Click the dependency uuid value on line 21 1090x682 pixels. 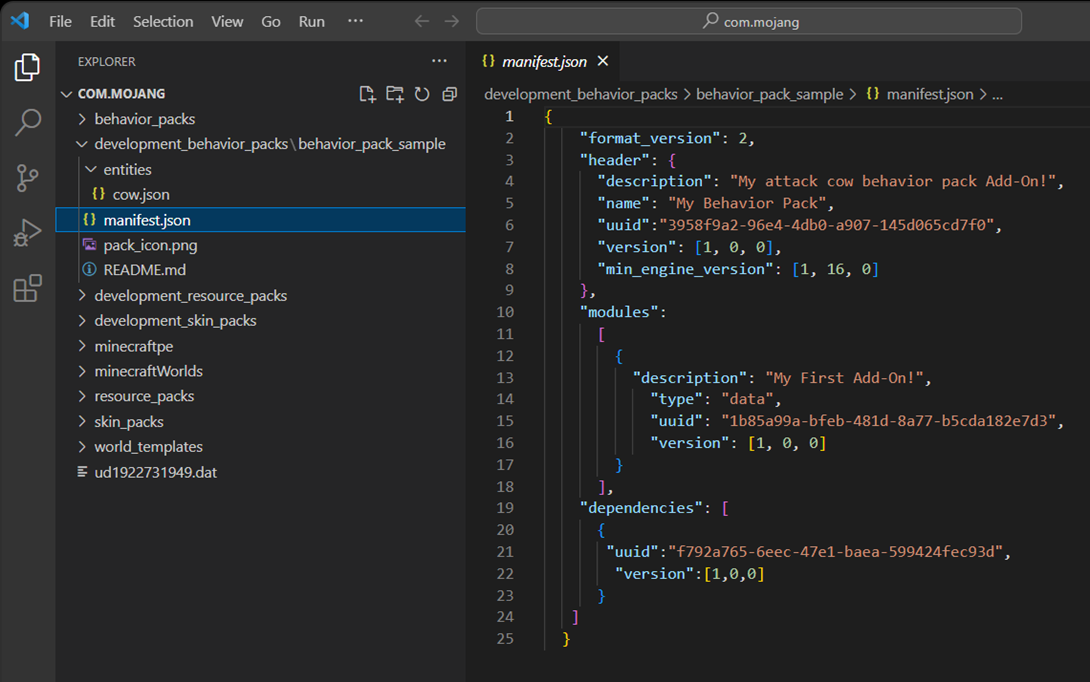click(x=836, y=552)
